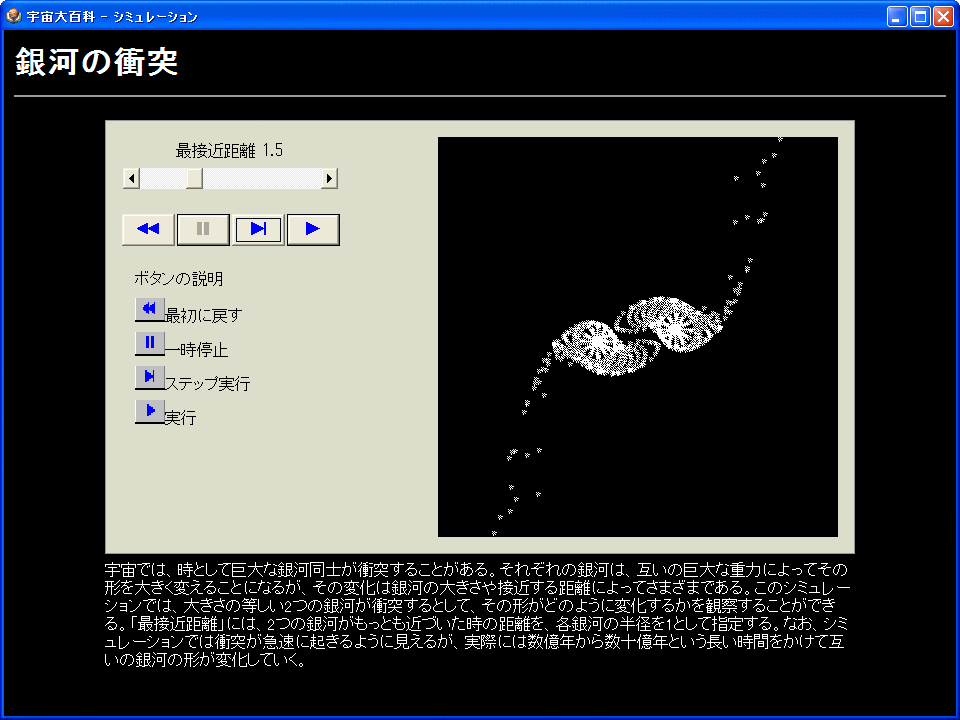Click the 最接近距離 1.5 label

230,151
